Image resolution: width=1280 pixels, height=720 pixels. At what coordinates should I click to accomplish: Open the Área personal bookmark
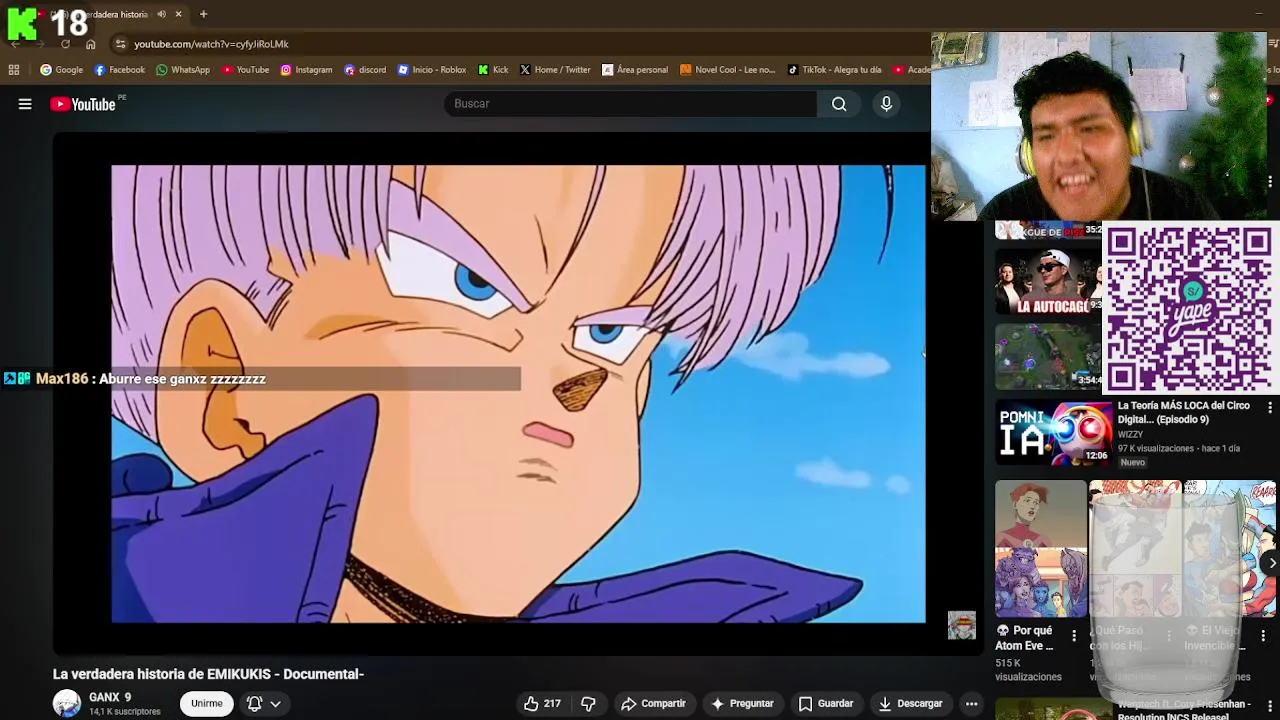(x=635, y=70)
